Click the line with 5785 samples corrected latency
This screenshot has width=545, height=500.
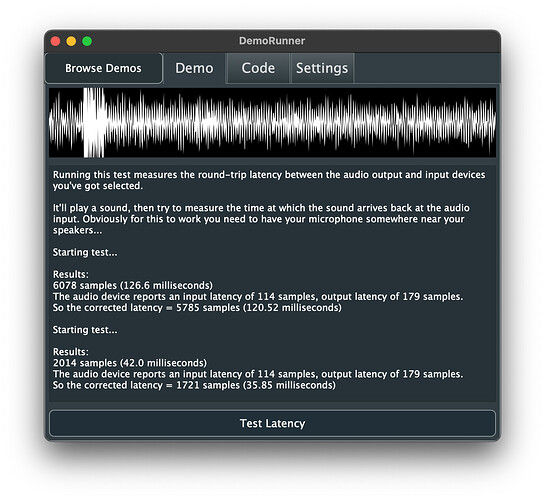(x=197, y=308)
